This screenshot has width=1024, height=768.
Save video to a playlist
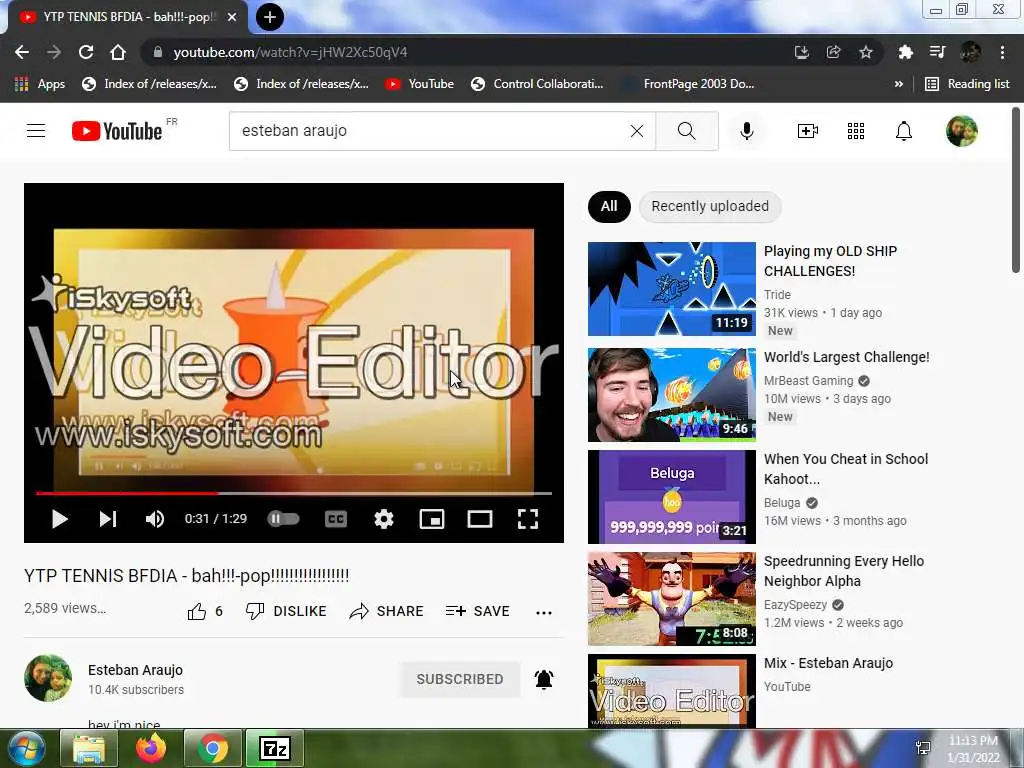(477, 611)
